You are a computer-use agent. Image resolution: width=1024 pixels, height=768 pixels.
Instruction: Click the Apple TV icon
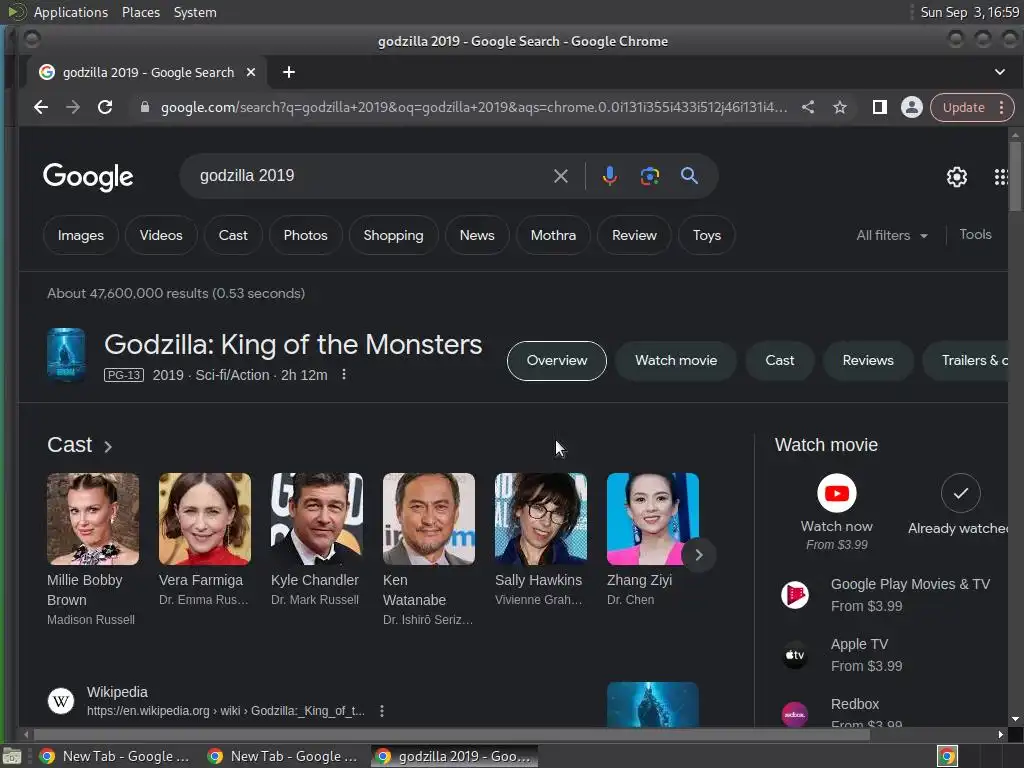(795, 655)
